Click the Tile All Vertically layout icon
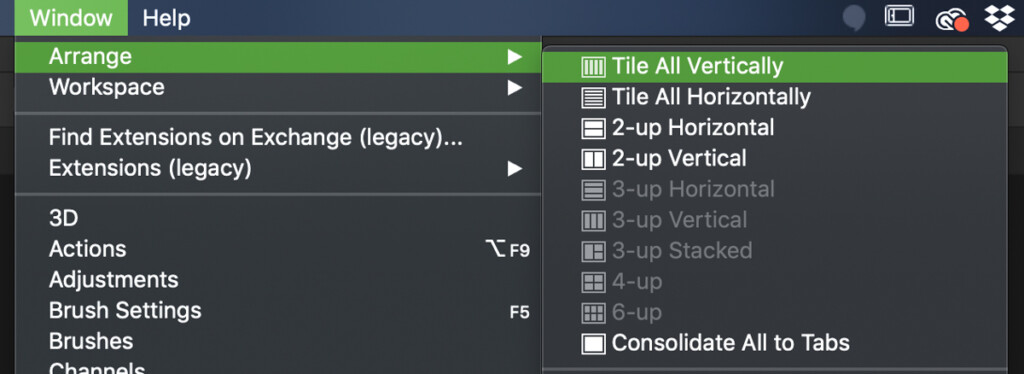This screenshot has width=1024, height=374. click(593, 67)
